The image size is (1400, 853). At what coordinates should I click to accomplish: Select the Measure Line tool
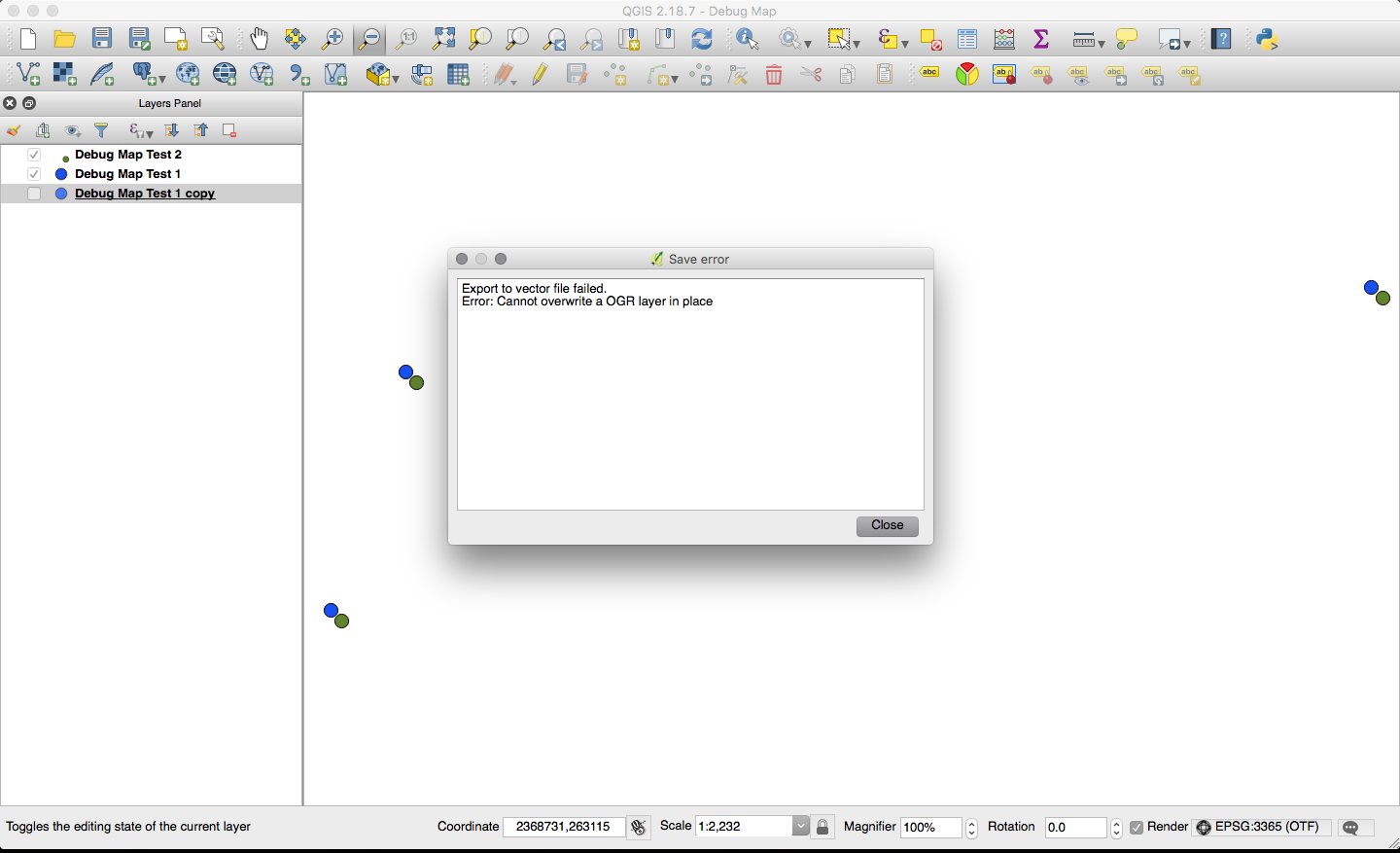(1082, 39)
